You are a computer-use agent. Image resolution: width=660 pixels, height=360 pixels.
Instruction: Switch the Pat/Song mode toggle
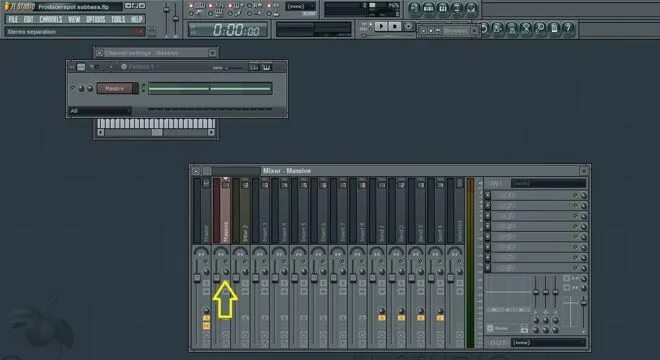(370, 27)
